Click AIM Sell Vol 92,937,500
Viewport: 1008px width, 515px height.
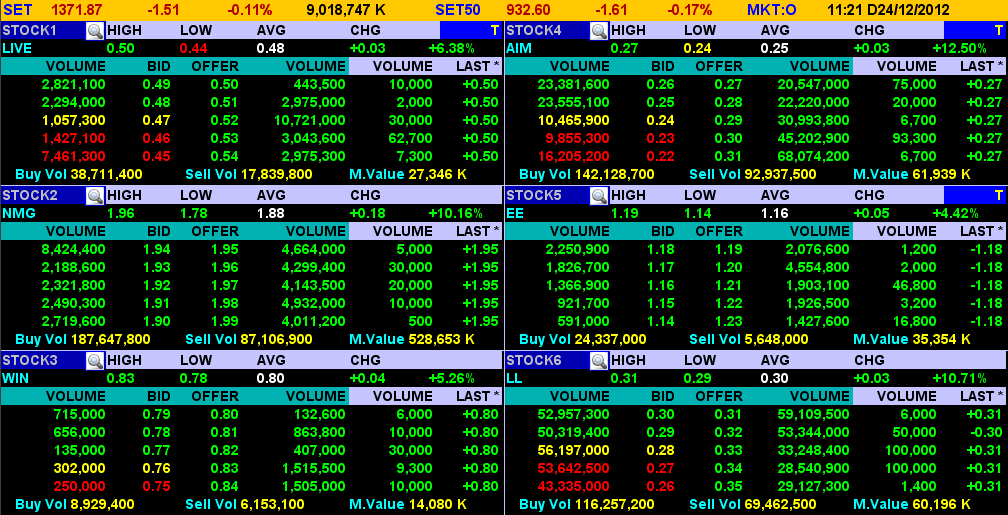click(x=753, y=174)
